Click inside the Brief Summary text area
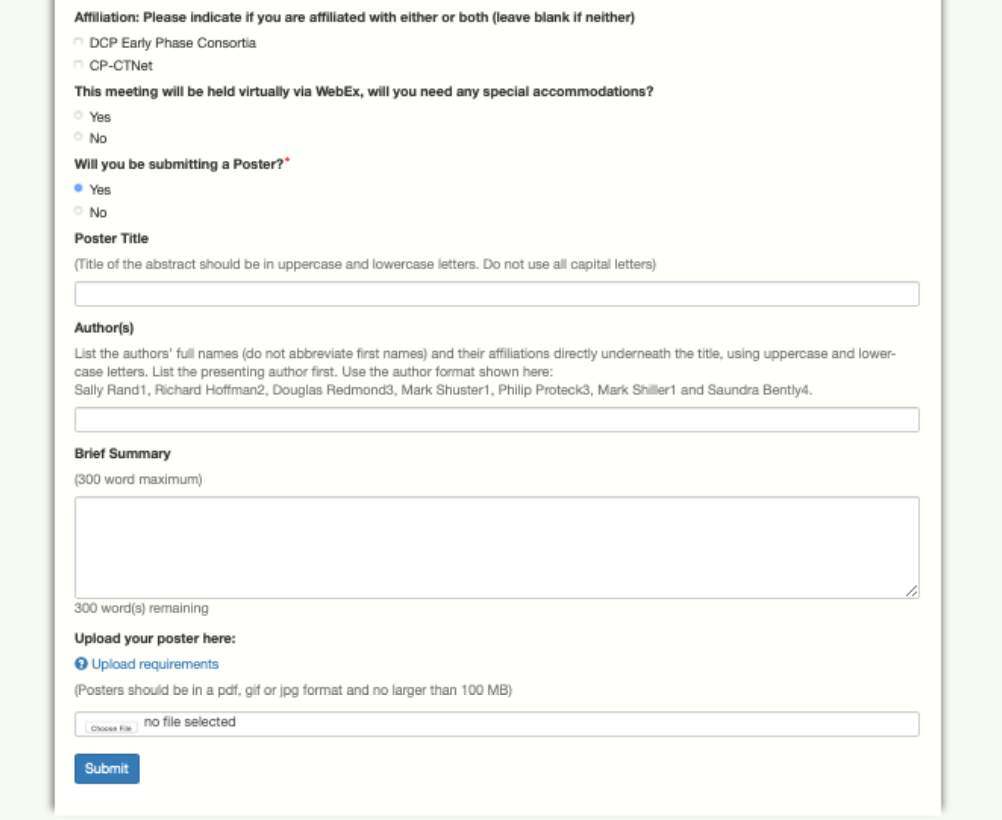This screenshot has width=1002, height=820. [496, 547]
